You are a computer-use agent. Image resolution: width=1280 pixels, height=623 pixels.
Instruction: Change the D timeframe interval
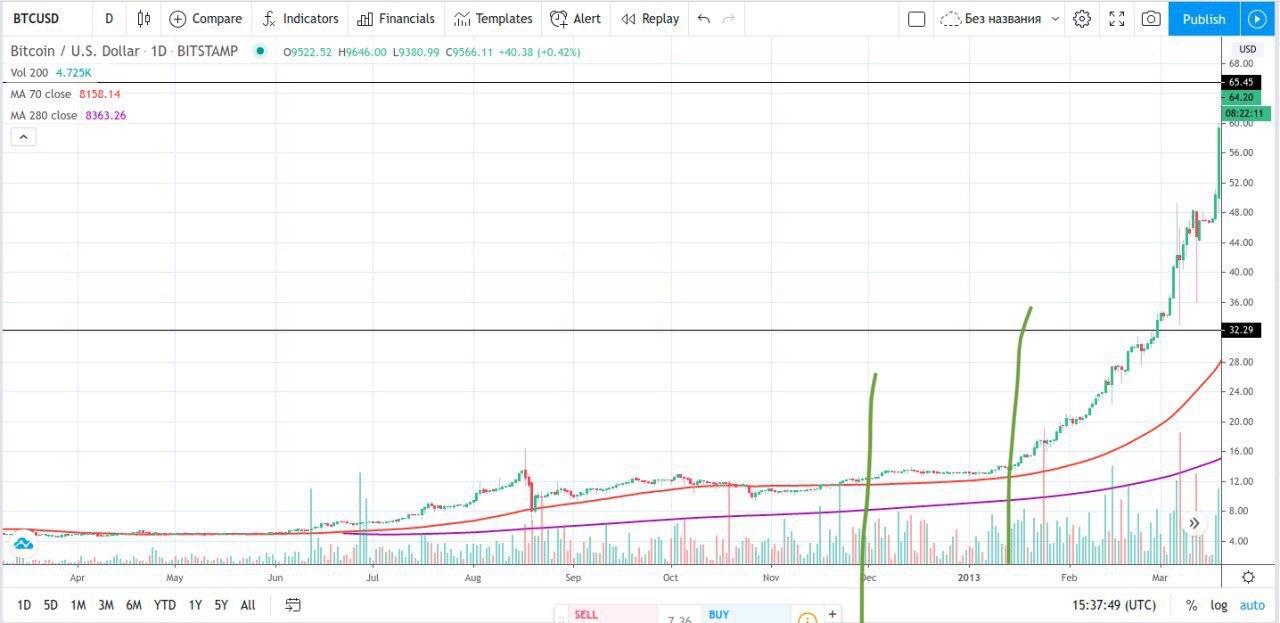click(109, 18)
